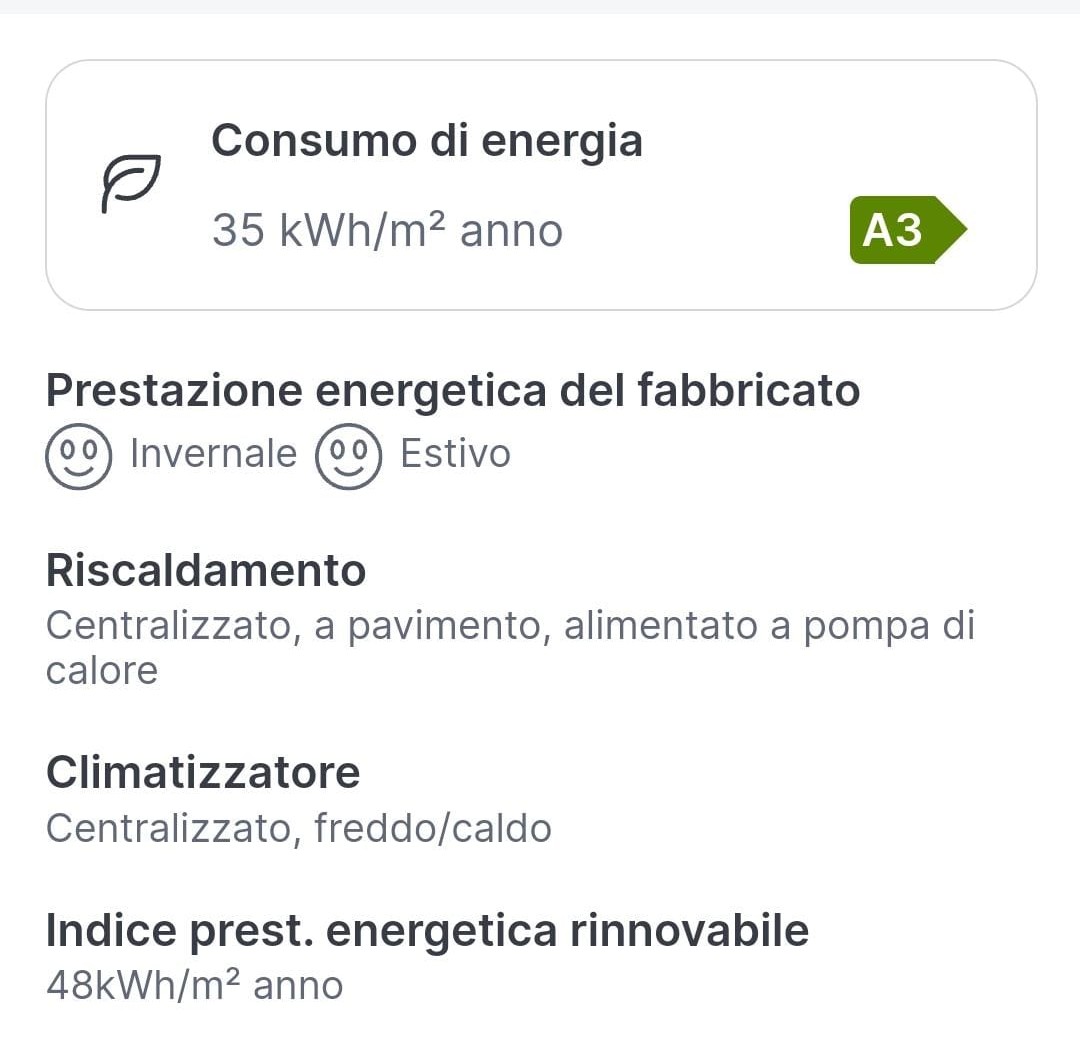The image size is (1080, 1054).
Task: Click the 48kWh/m² anno value
Action: 195,985
